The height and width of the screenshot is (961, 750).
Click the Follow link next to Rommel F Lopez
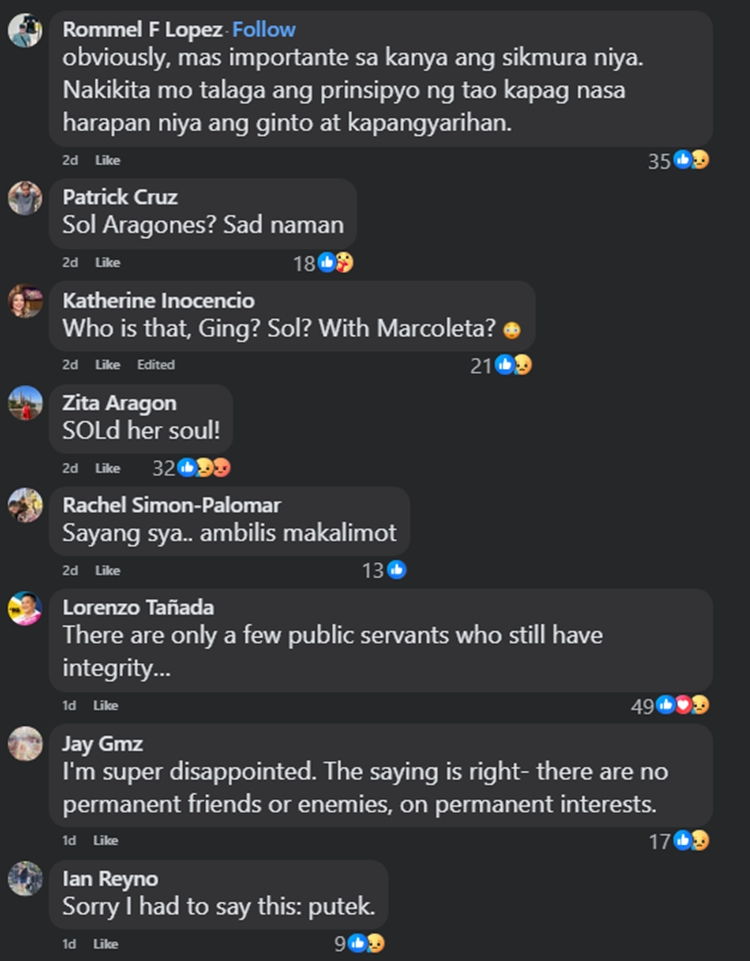(263, 29)
